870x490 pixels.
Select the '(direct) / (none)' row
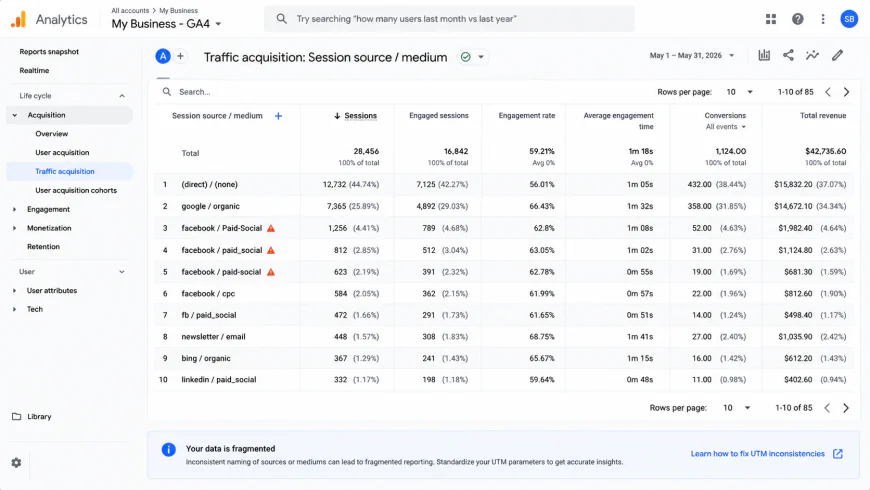[x=504, y=184]
